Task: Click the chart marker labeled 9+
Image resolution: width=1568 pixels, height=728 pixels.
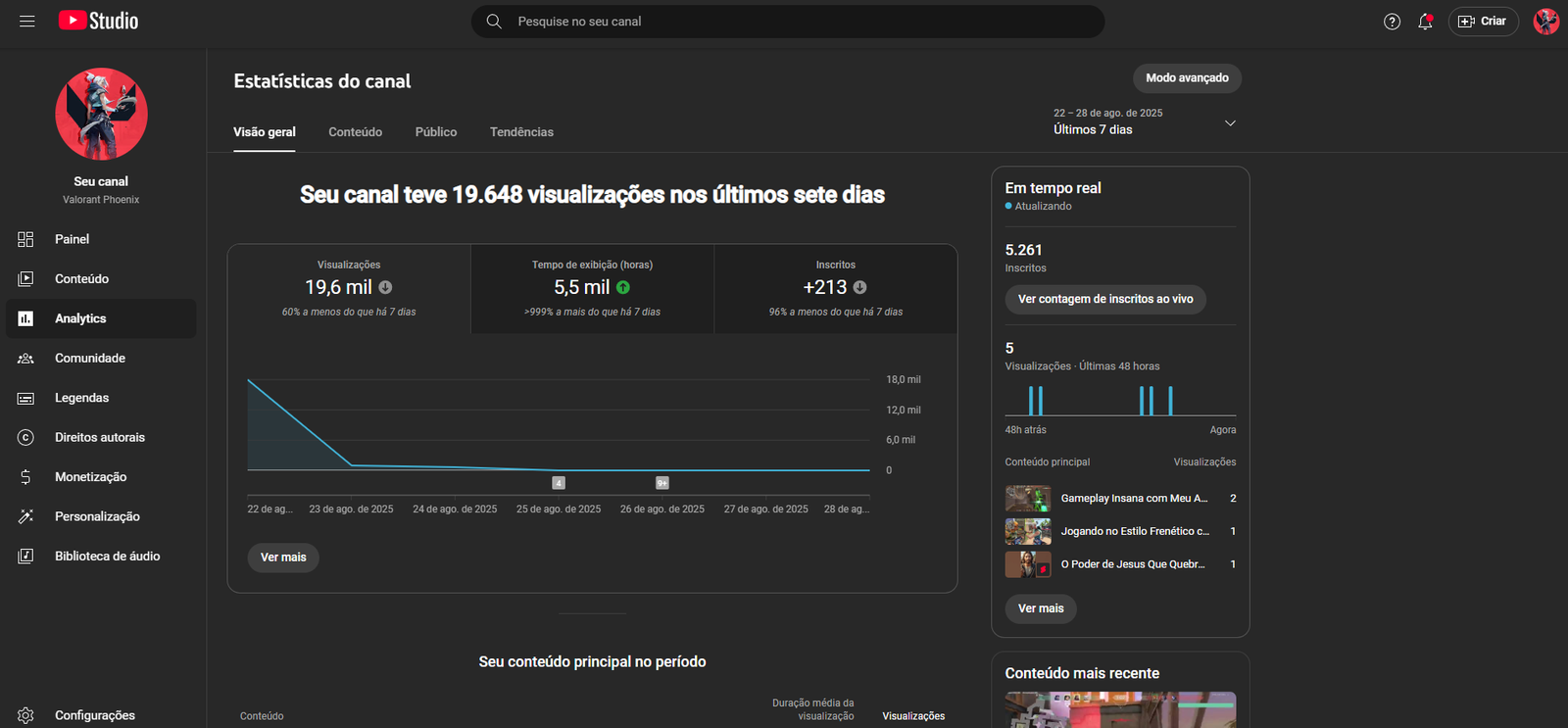Action: [x=662, y=483]
